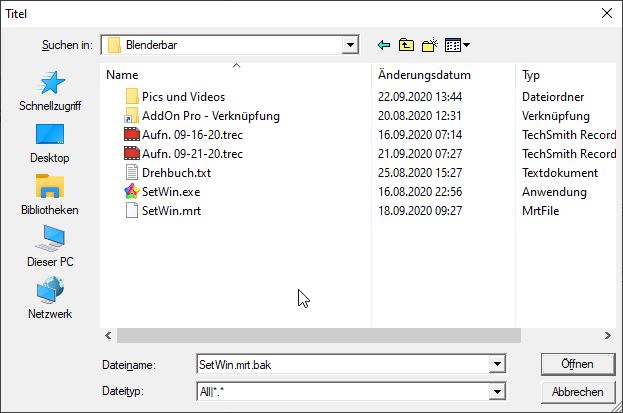This screenshot has height=413, width=623.
Task: Select Dieser PC in the sidebar
Action: (50, 247)
